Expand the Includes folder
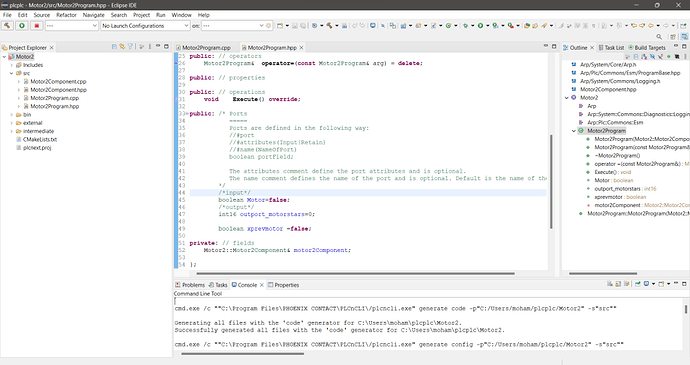This screenshot has width=690, height=365. (12, 65)
